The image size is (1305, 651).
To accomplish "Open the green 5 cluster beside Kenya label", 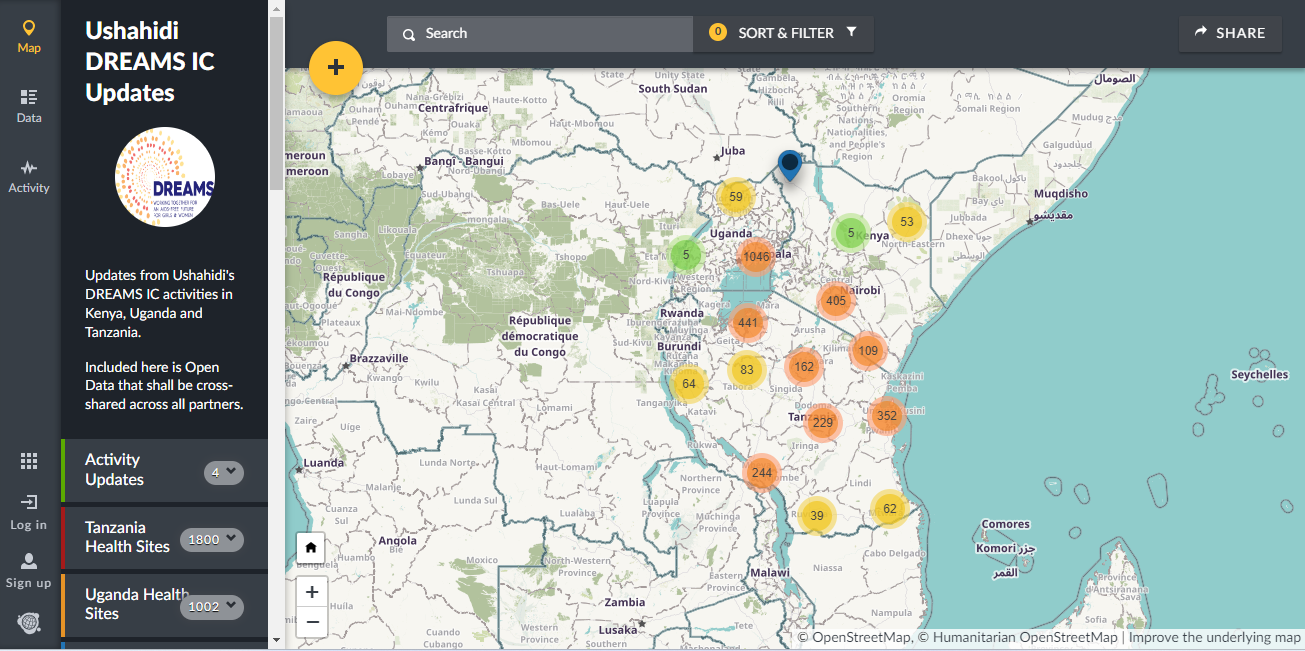I will 851,233.
